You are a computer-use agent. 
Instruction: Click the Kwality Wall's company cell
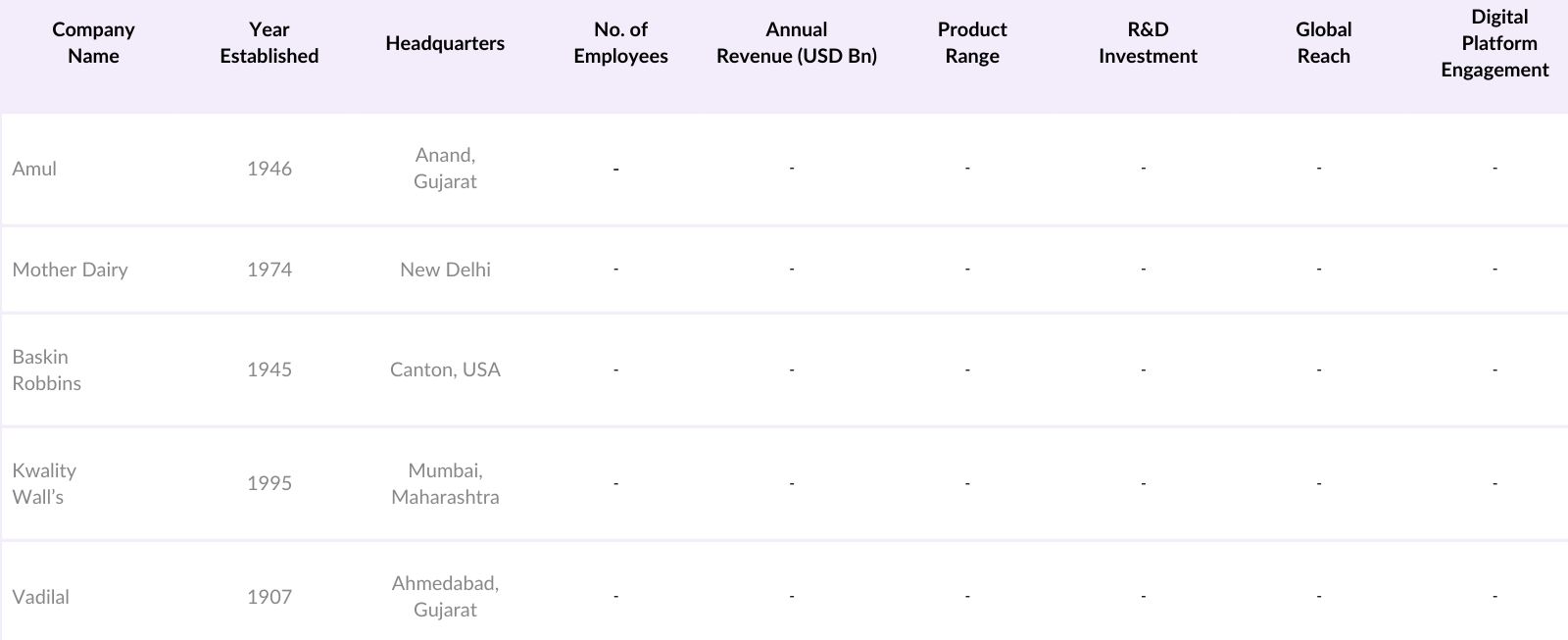click(44, 484)
